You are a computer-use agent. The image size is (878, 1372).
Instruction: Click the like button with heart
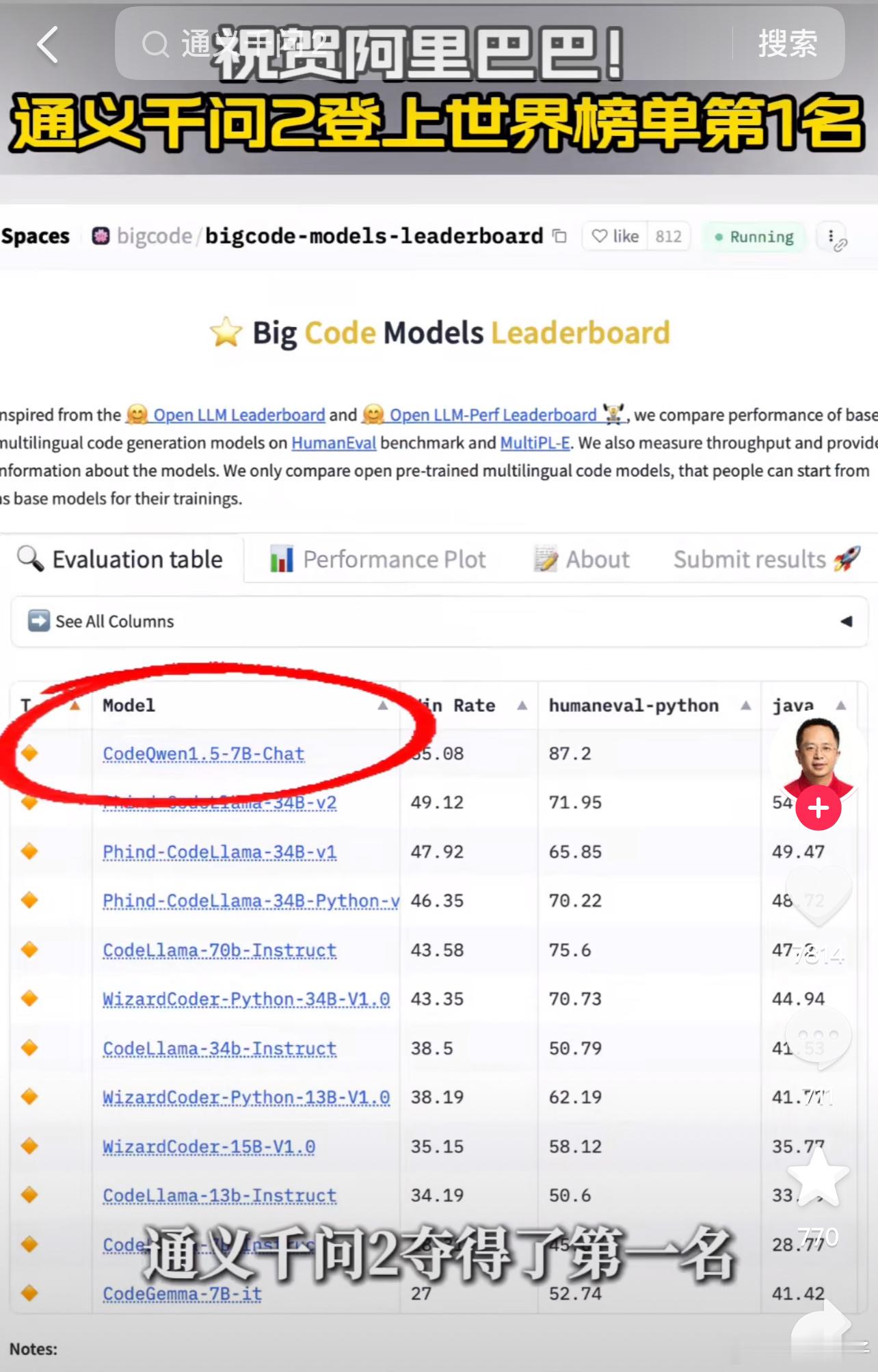pos(615,236)
